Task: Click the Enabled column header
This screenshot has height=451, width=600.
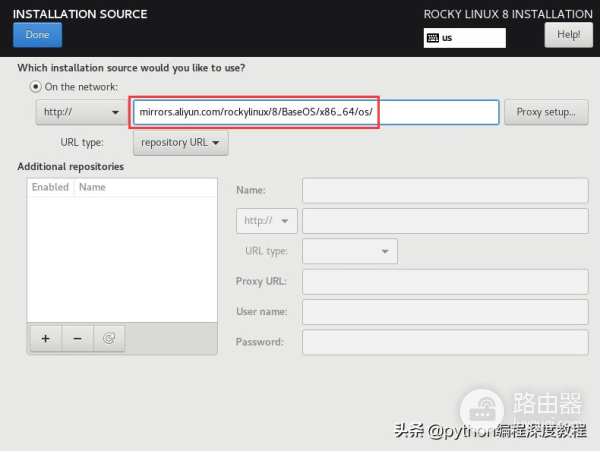Action: (50, 187)
